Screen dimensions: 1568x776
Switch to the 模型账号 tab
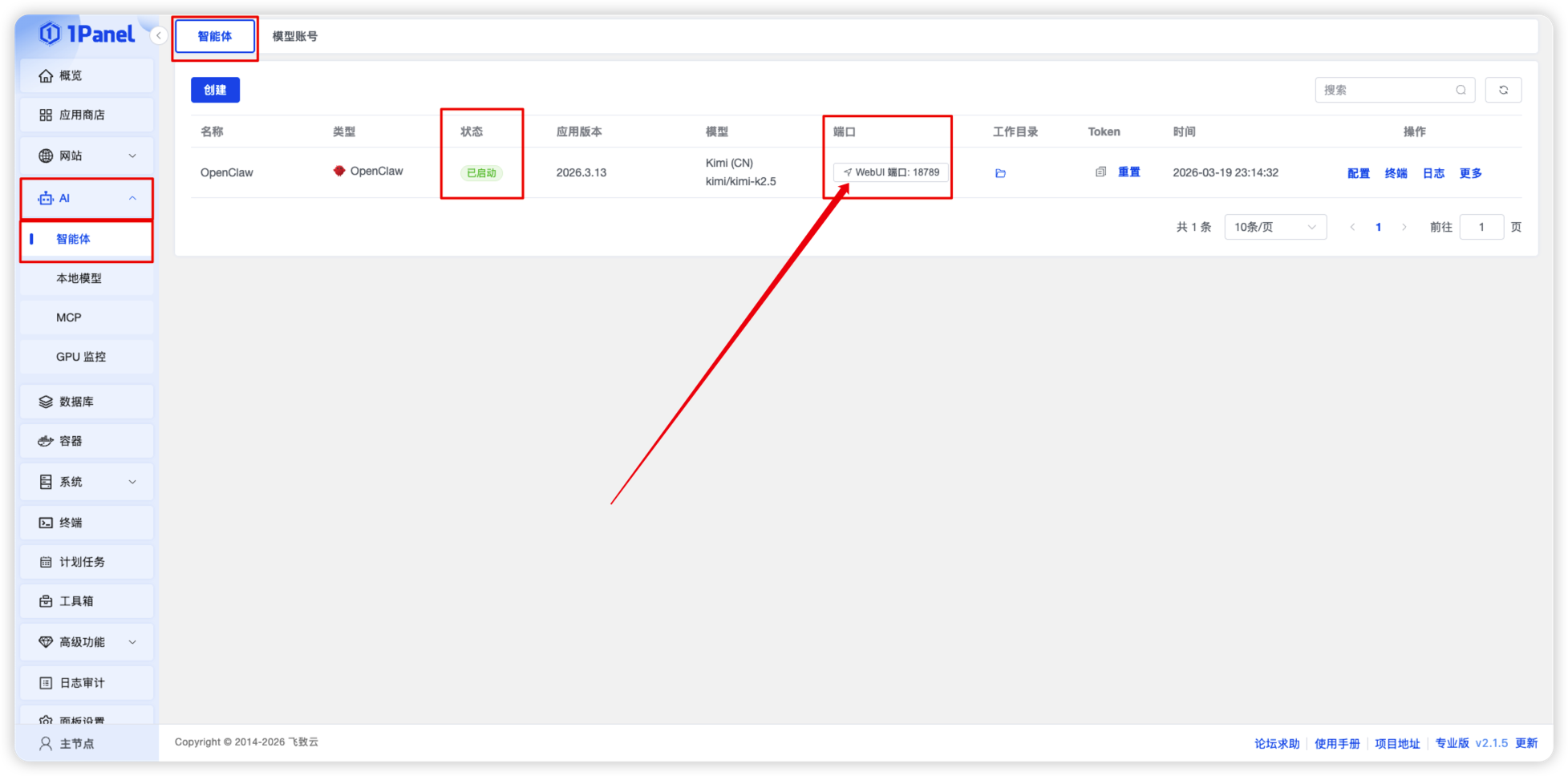[294, 36]
